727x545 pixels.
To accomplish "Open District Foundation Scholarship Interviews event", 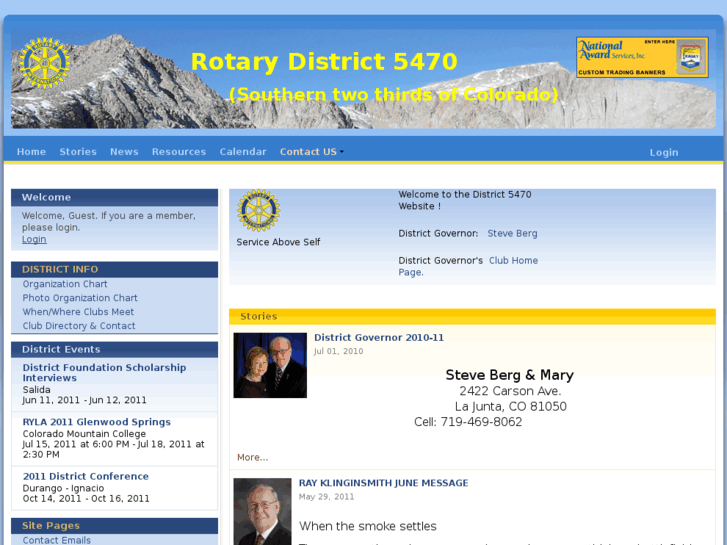I will click(x=104, y=372).
